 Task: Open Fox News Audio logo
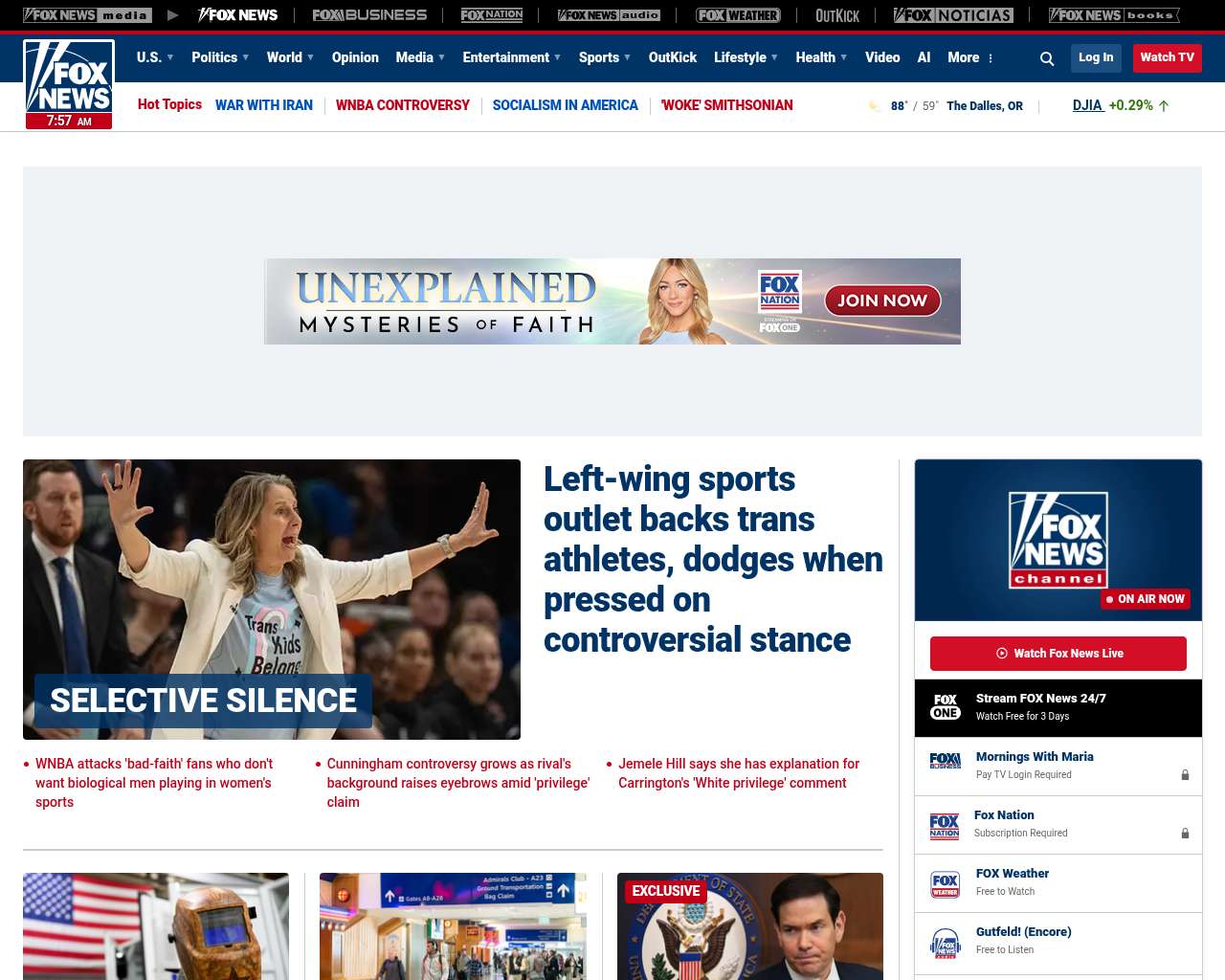tap(609, 15)
